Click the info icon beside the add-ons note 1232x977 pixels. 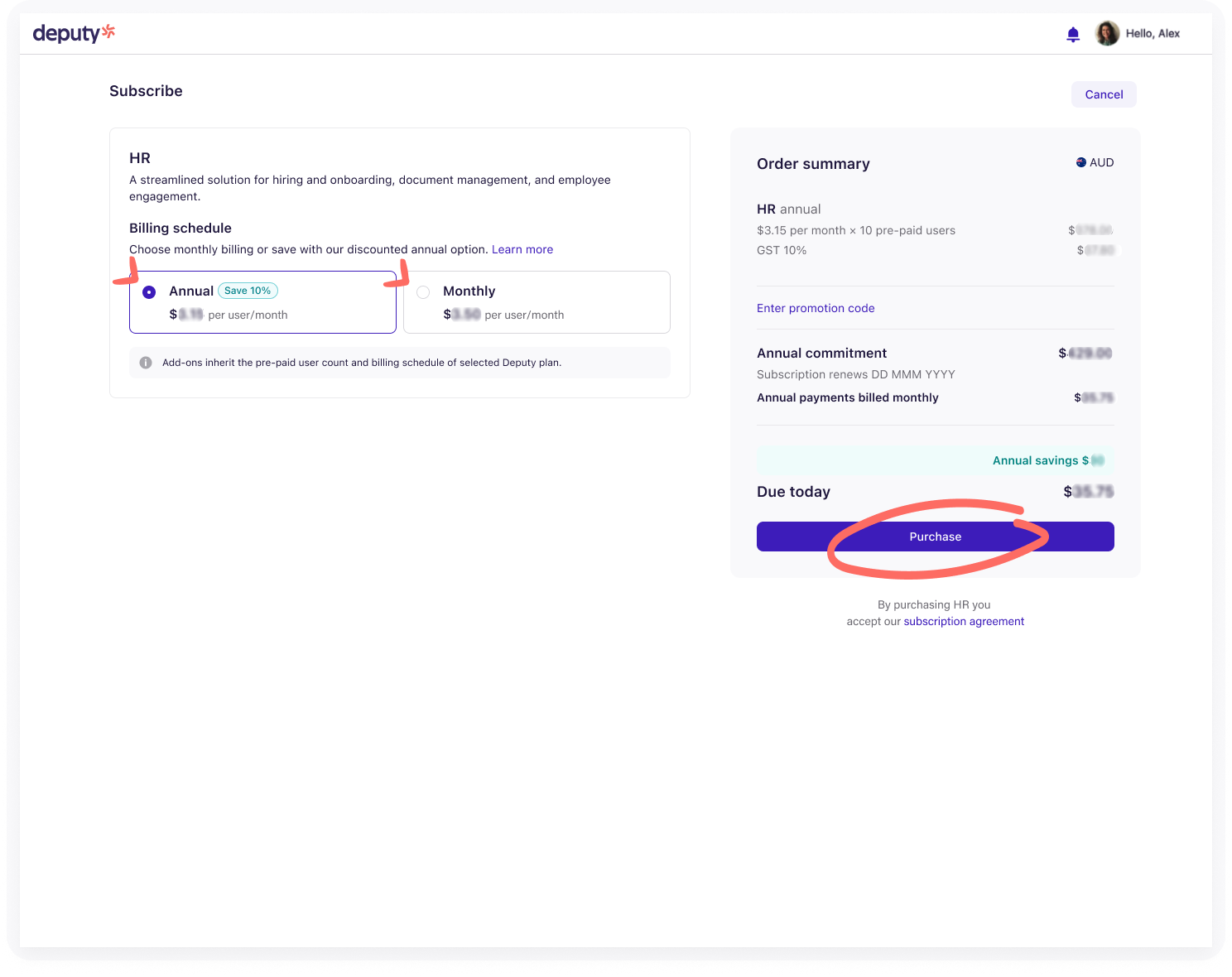pos(146,363)
